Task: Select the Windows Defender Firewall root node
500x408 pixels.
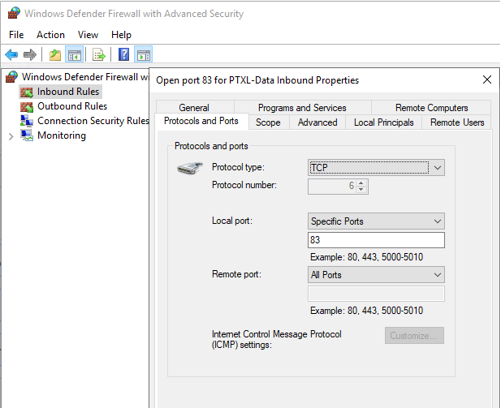Action: [x=85, y=77]
